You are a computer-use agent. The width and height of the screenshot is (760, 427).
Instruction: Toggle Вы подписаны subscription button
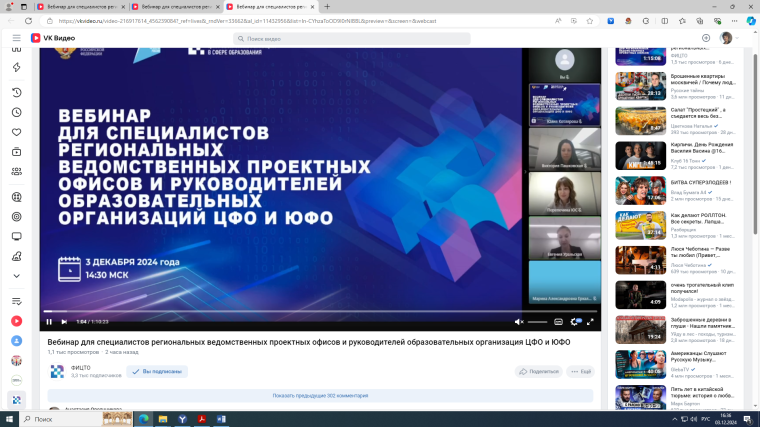pyautogui.click(x=157, y=372)
